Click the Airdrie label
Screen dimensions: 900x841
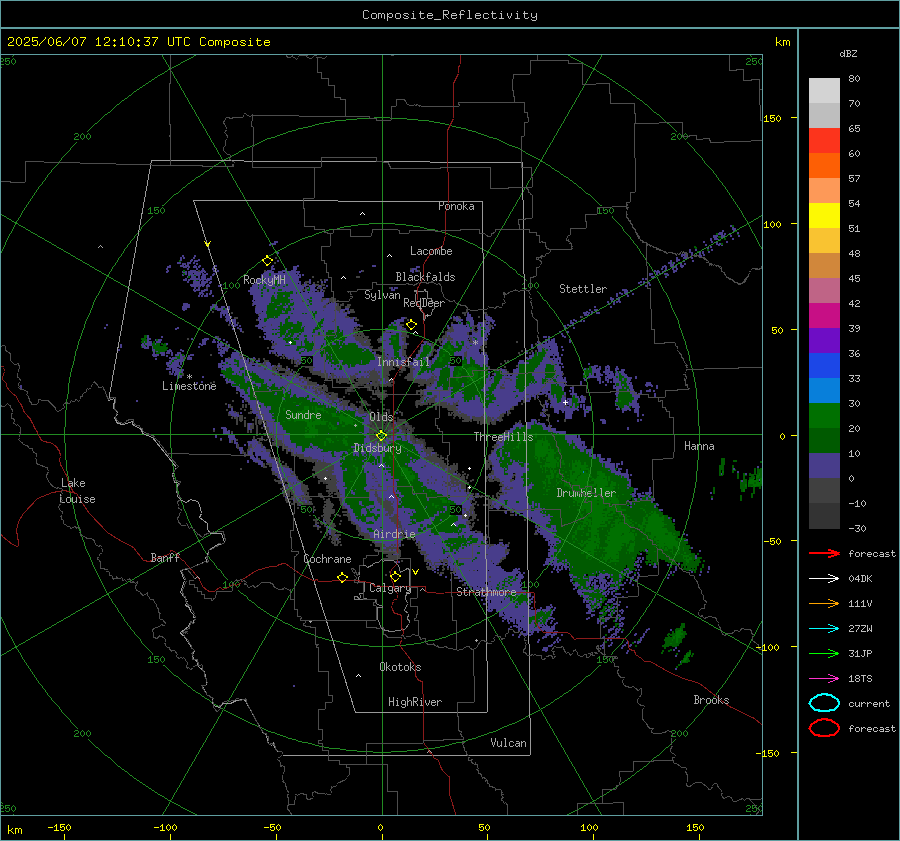tap(394, 534)
